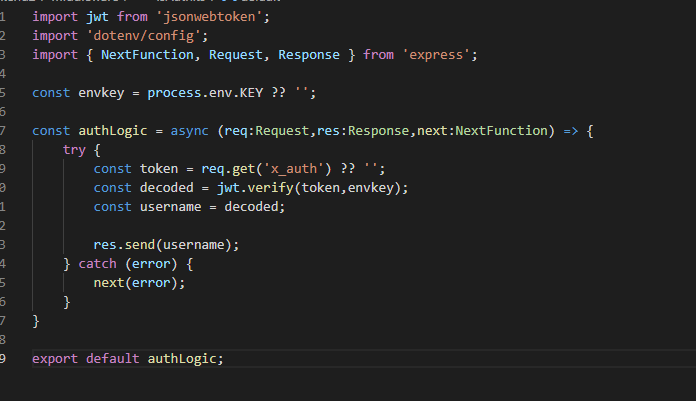Viewport: 696px width, 401px height.
Task: Click process in process.env.KEY
Action: (174, 93)
